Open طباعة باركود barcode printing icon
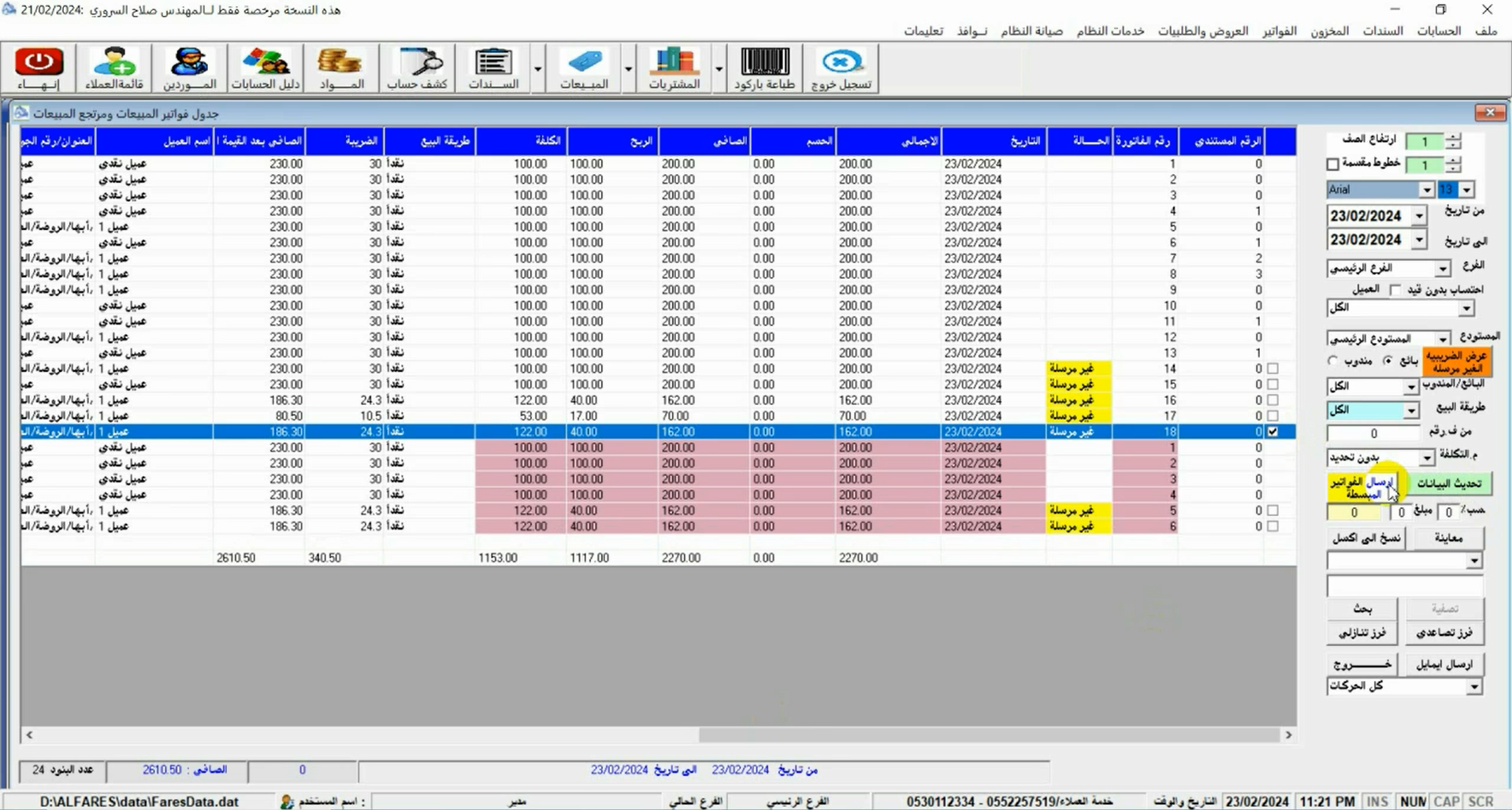Screen dimensions: 1512x810 pos(764,69)
